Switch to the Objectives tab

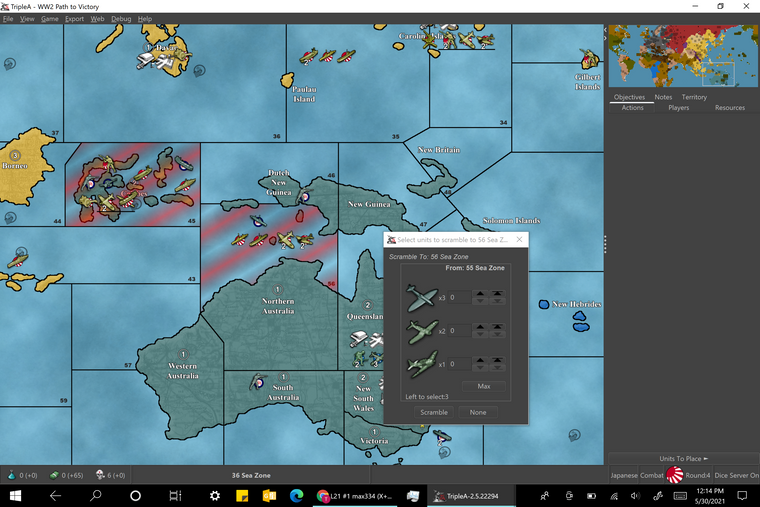click(629, 97)
